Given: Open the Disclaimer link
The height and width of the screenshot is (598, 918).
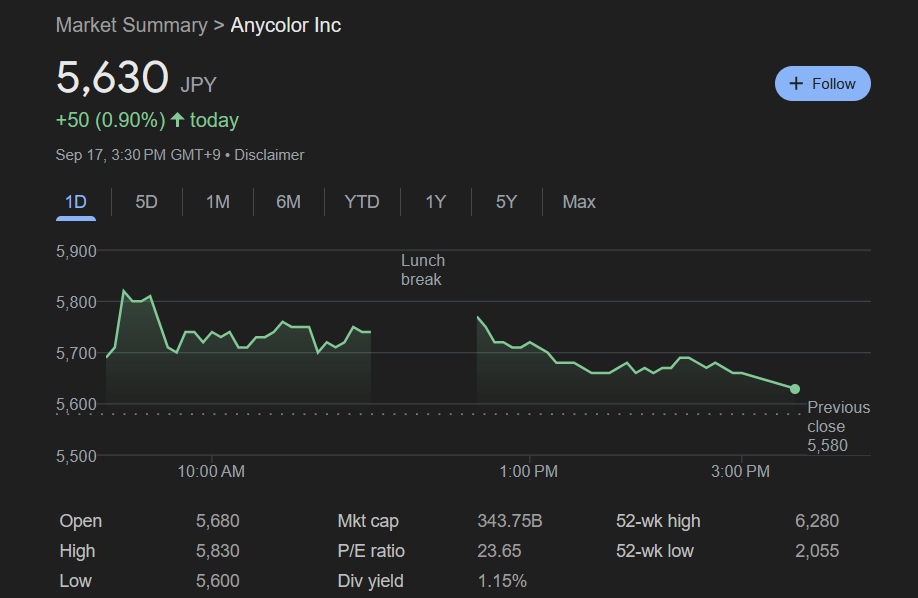Looking at the screenshot, I should coord(269,155).
